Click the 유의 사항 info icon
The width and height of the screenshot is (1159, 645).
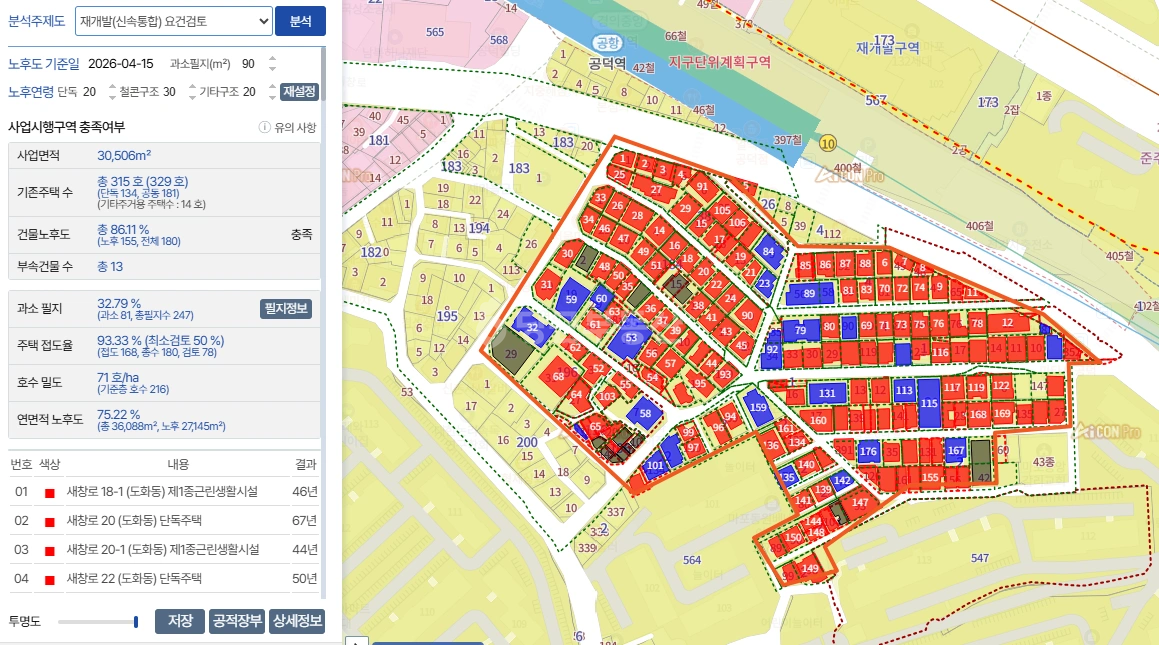[264, 127]
